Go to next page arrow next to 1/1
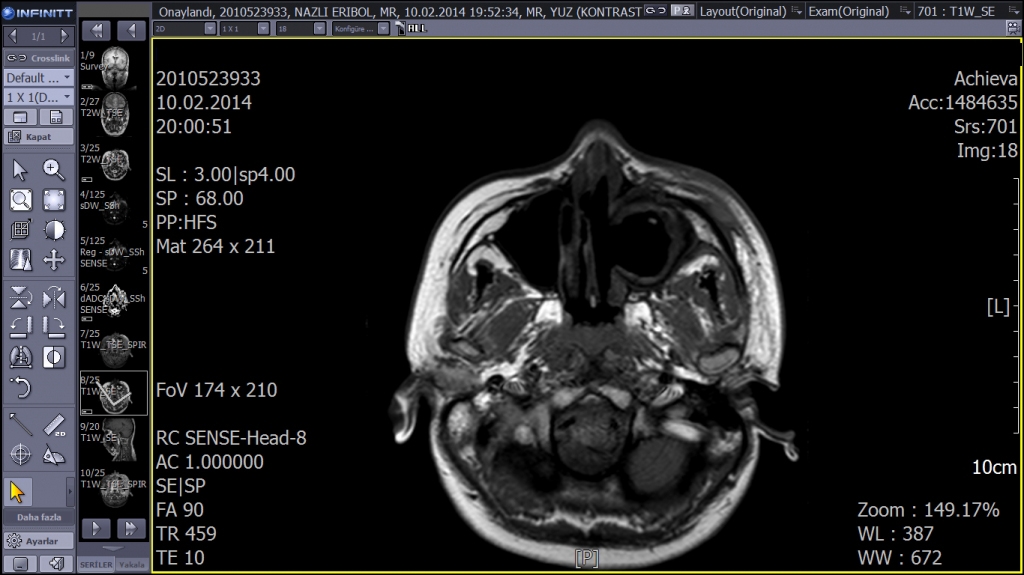Image resolution: width=1024 pixels, height=575 pixels. tap(64, 36)
